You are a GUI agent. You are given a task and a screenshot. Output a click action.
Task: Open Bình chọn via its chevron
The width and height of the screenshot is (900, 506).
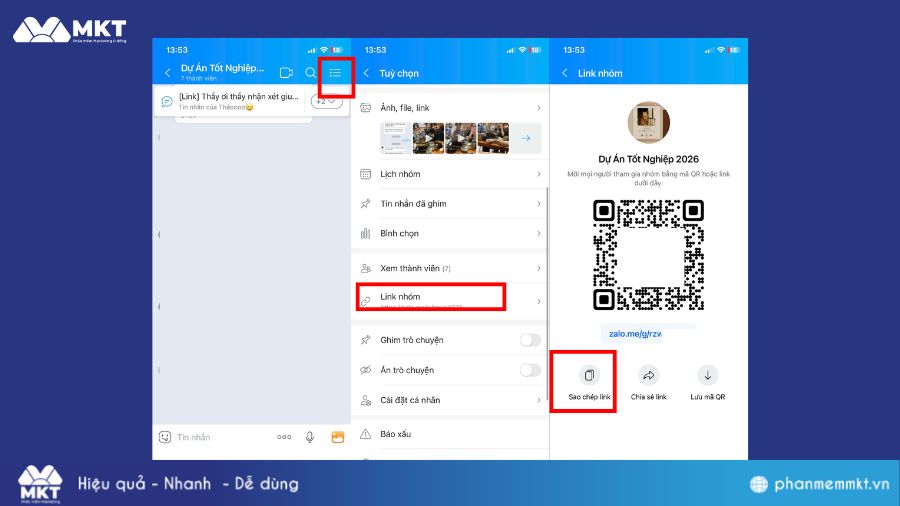point(539,233)
